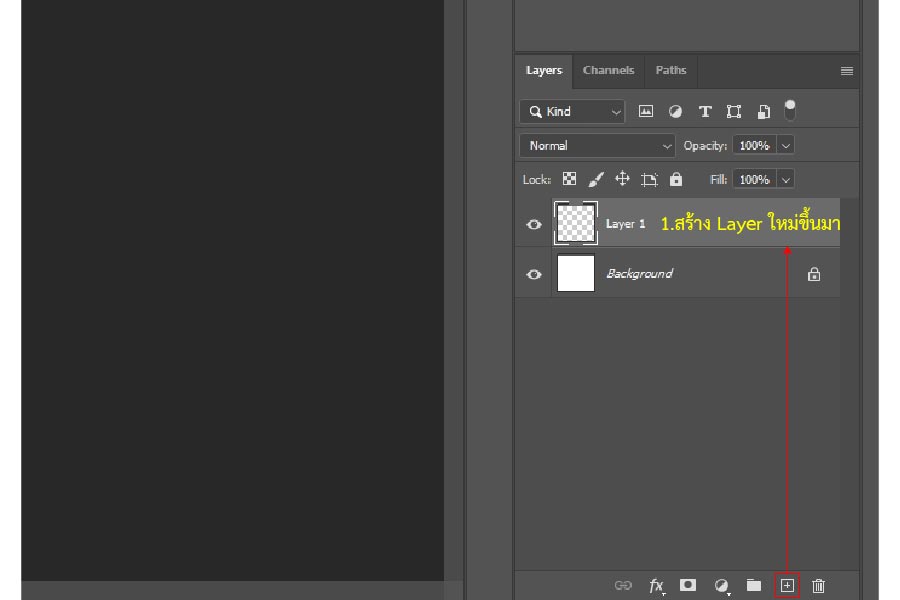Switch to the Paths tab
Viewport: 900px width, 600px height.
[x=671, y=71]
